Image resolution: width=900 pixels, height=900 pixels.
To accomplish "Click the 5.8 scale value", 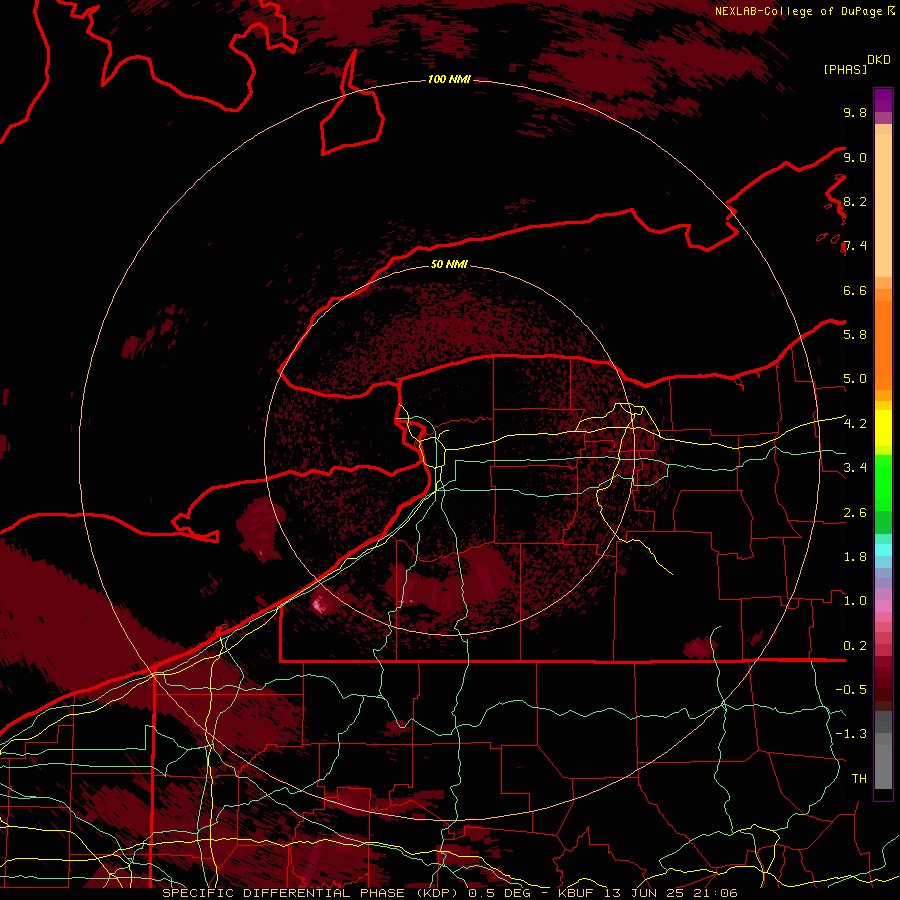I will [x=855, y=335].
